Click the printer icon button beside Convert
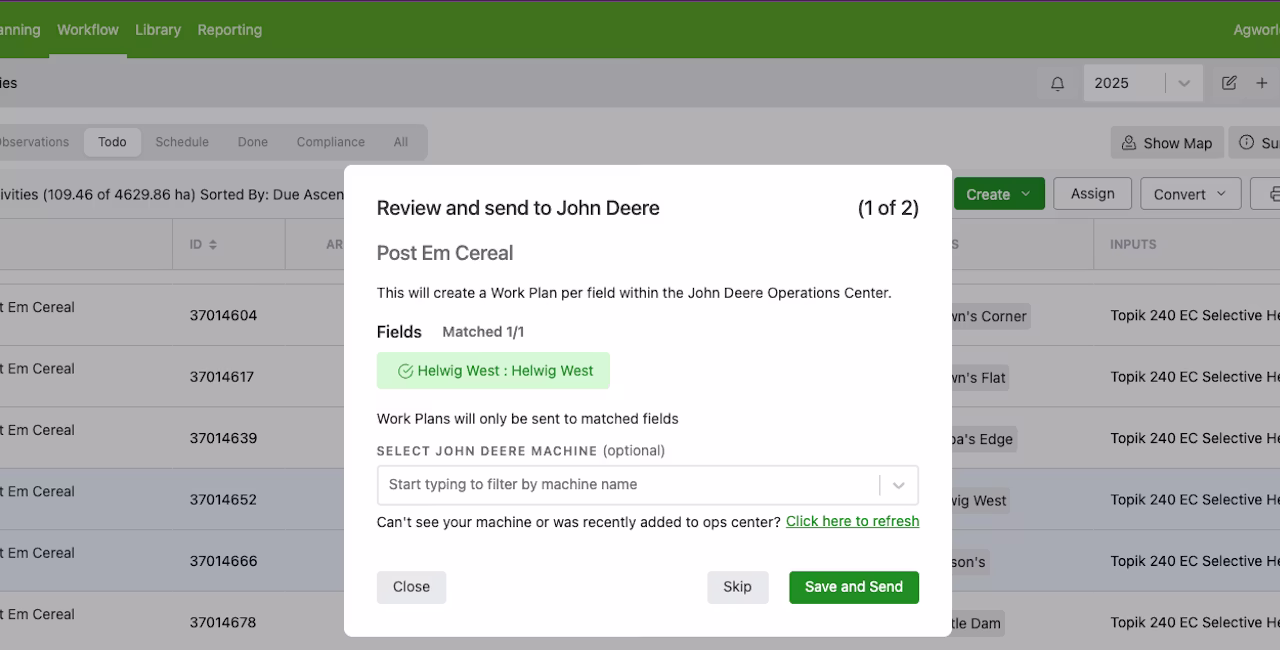Image resolution: width=1280 pixels, height=650 pixels. point(1268,194)
